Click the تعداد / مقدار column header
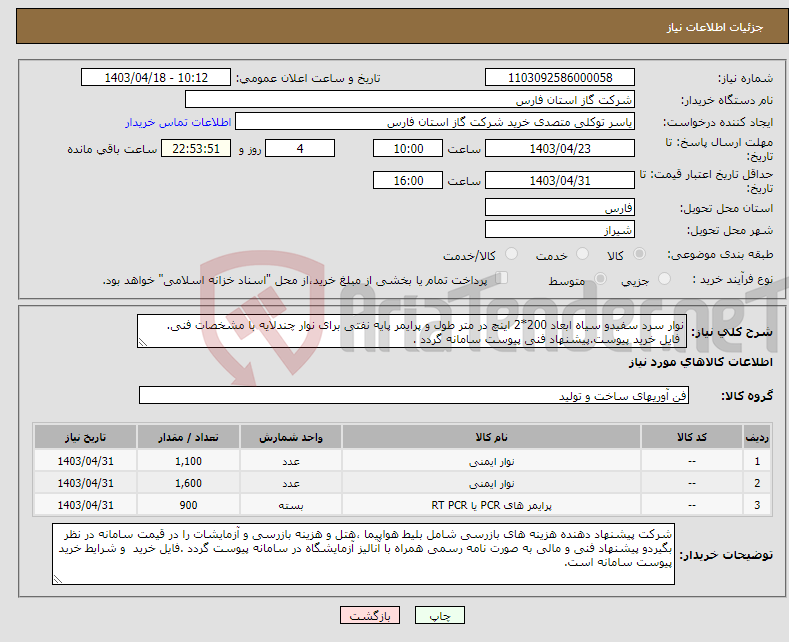The width and height of the screenshot is (789, 642). coord(188,437)
